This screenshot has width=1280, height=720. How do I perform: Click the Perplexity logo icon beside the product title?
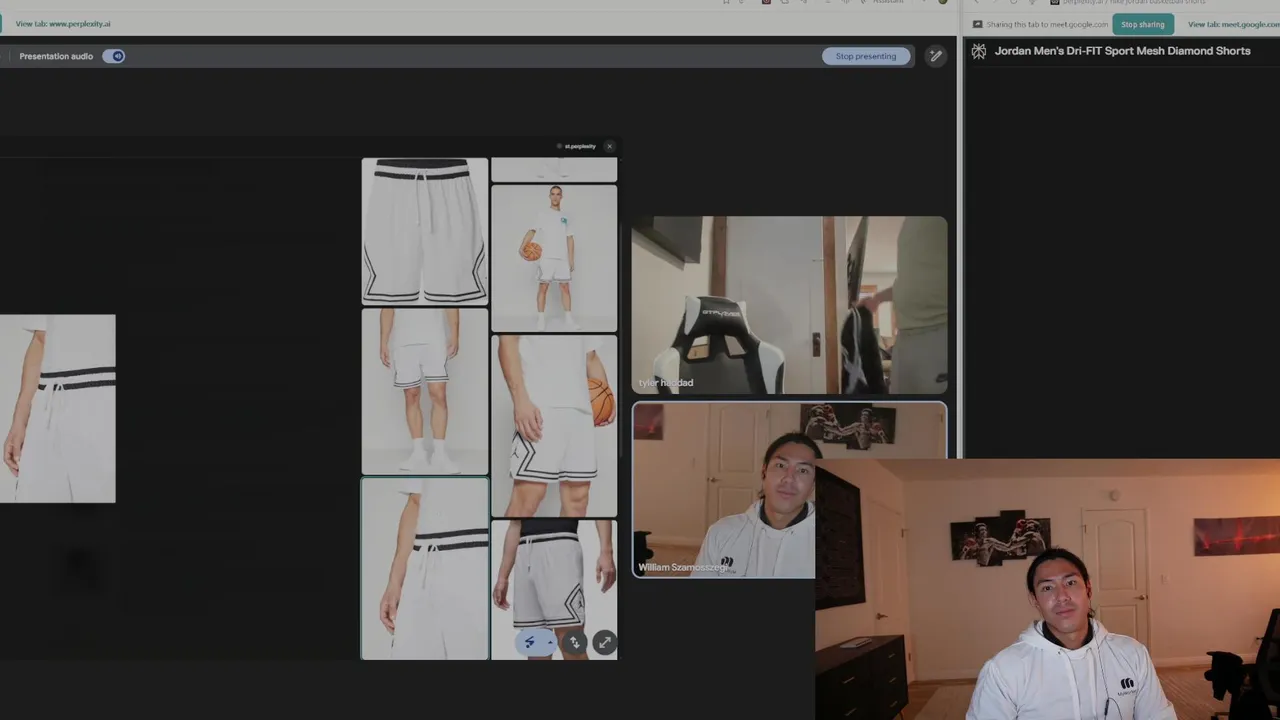pos(978,51)
